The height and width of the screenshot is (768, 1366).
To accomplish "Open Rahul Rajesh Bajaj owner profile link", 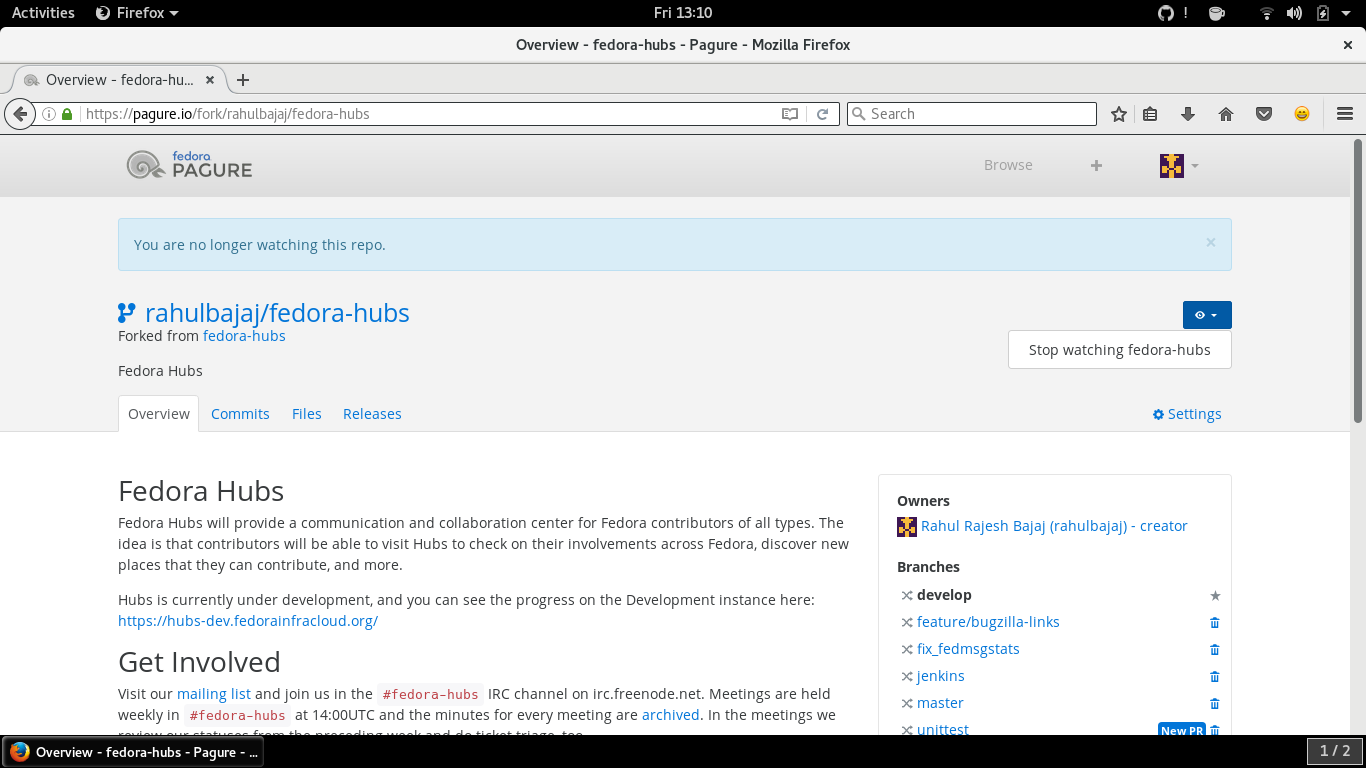I will coord(1054,526).
